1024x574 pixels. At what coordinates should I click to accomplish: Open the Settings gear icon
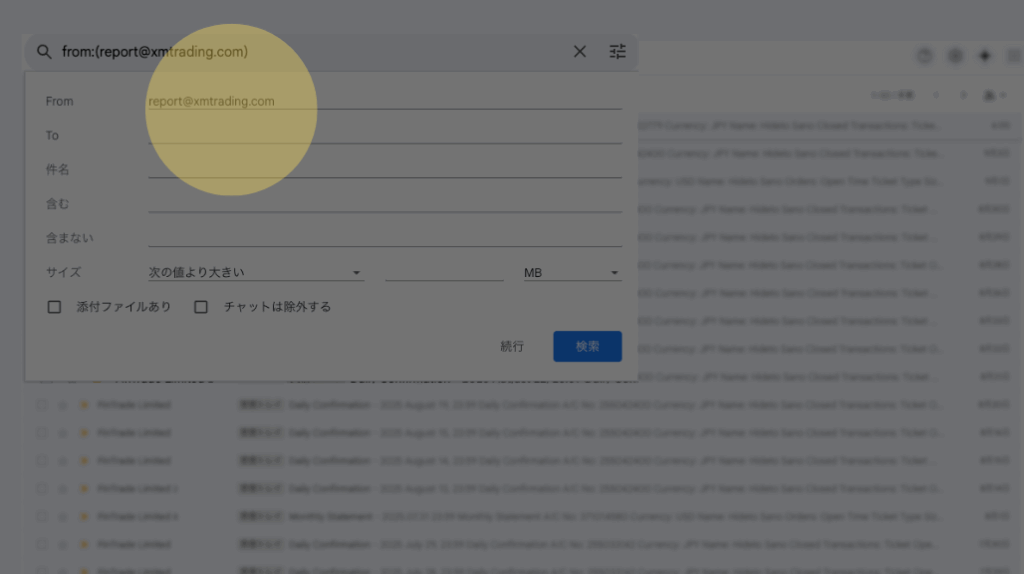pyautogui.click(x=955, y=56)
